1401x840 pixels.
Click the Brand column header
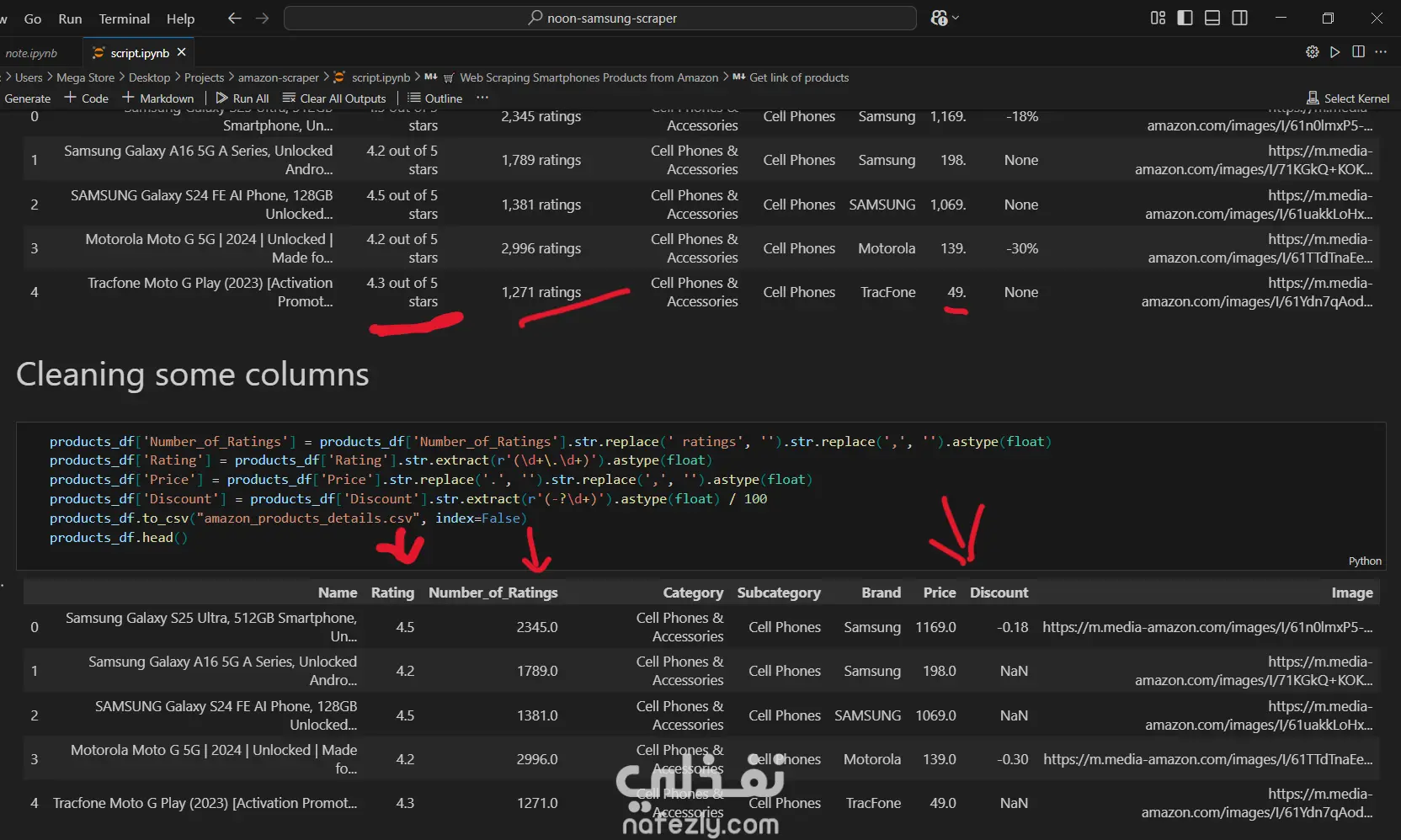tap(882, 593)
